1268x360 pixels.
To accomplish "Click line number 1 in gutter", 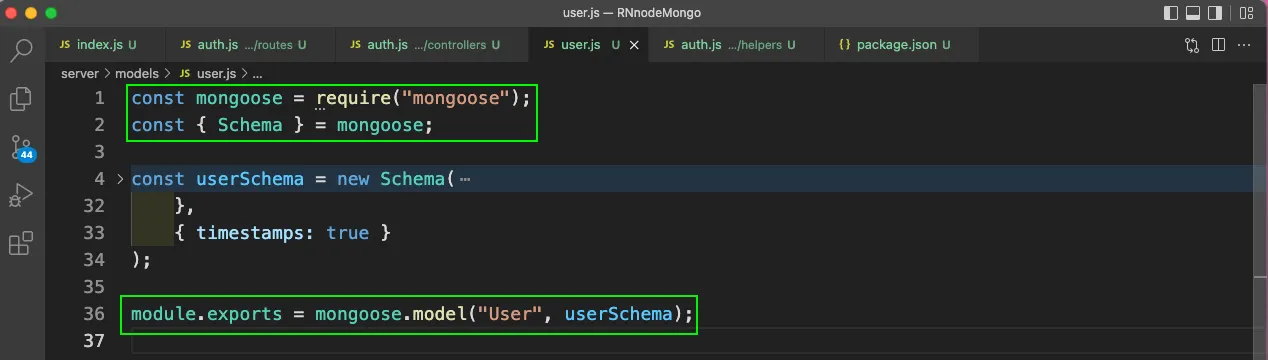I will click(x=99, y=98).
